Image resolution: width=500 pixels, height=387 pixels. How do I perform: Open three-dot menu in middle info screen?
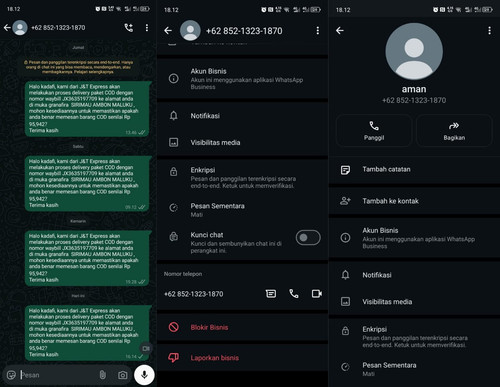318,31
